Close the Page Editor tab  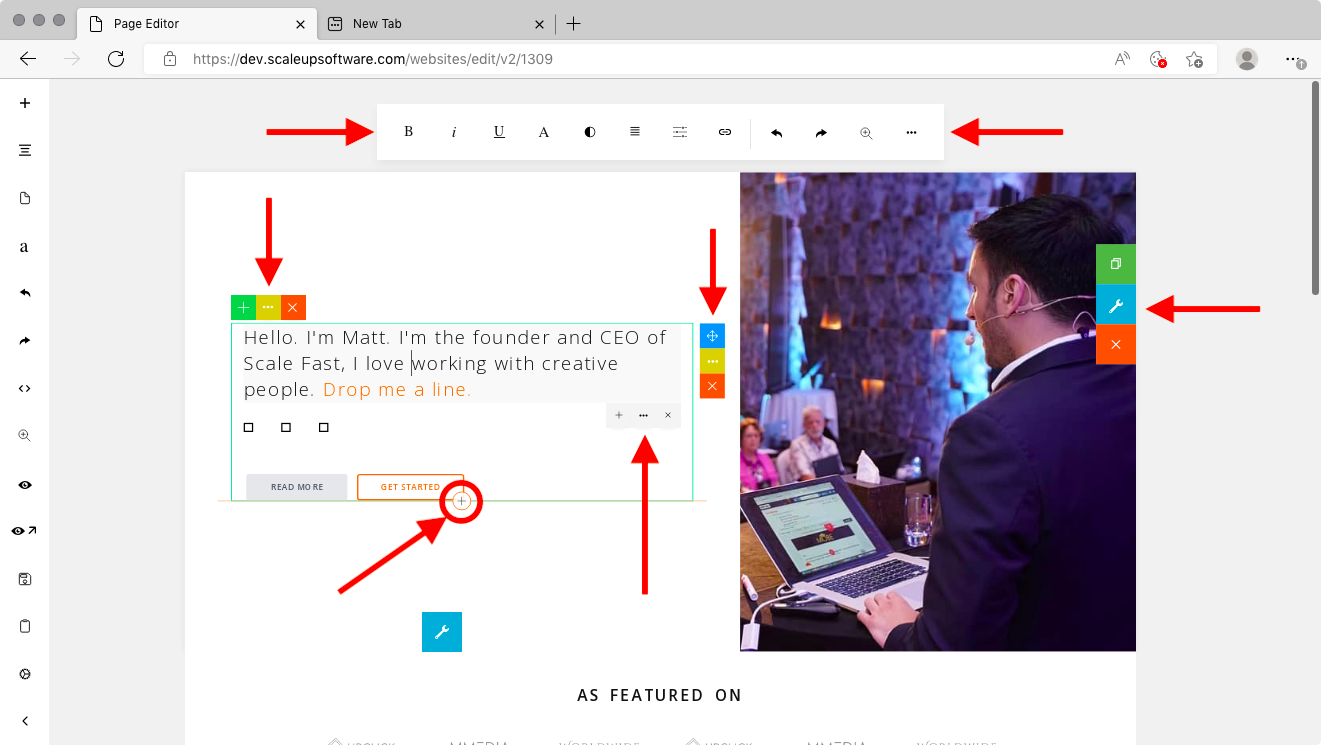pyautogui.click(x=301, y=24)
